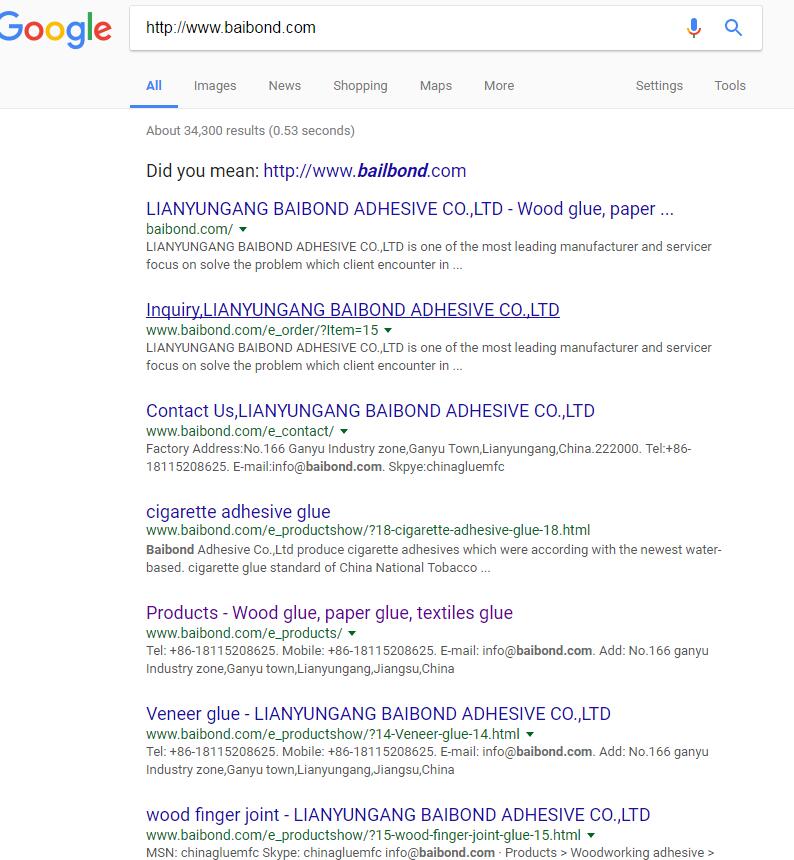Viewport: 794px width, 860px height.
Task: Open the Maps tab
Action: tap(436, 86)
